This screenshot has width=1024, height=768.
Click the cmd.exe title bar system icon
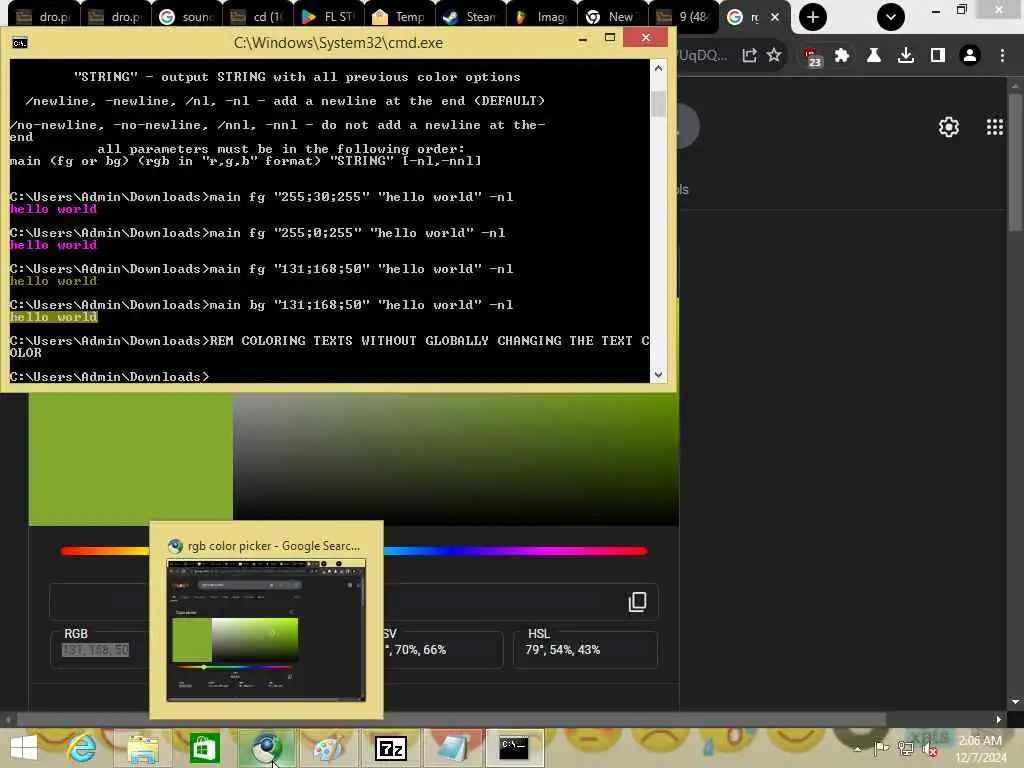20,43
